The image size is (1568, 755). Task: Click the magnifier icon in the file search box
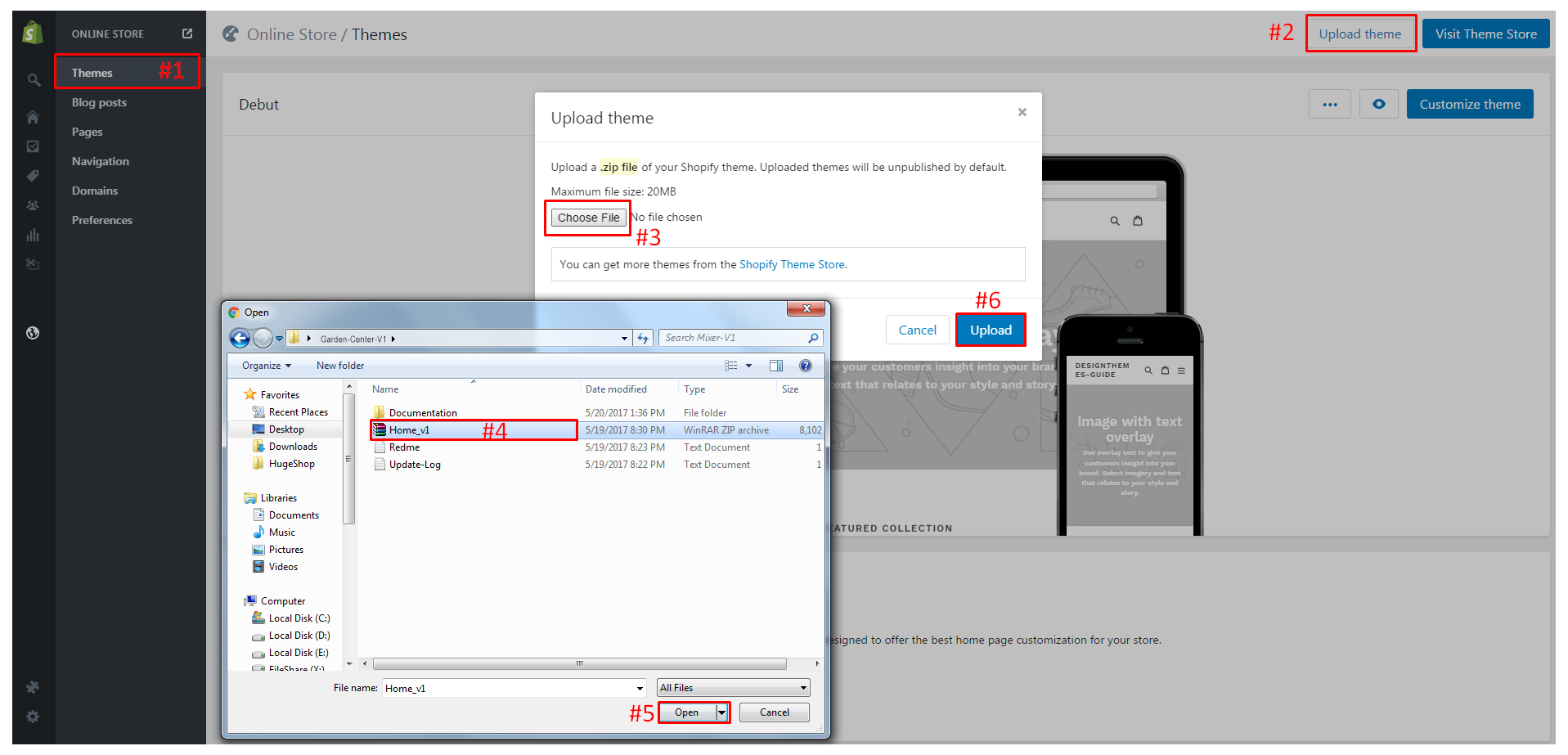(x=813, y=338)
